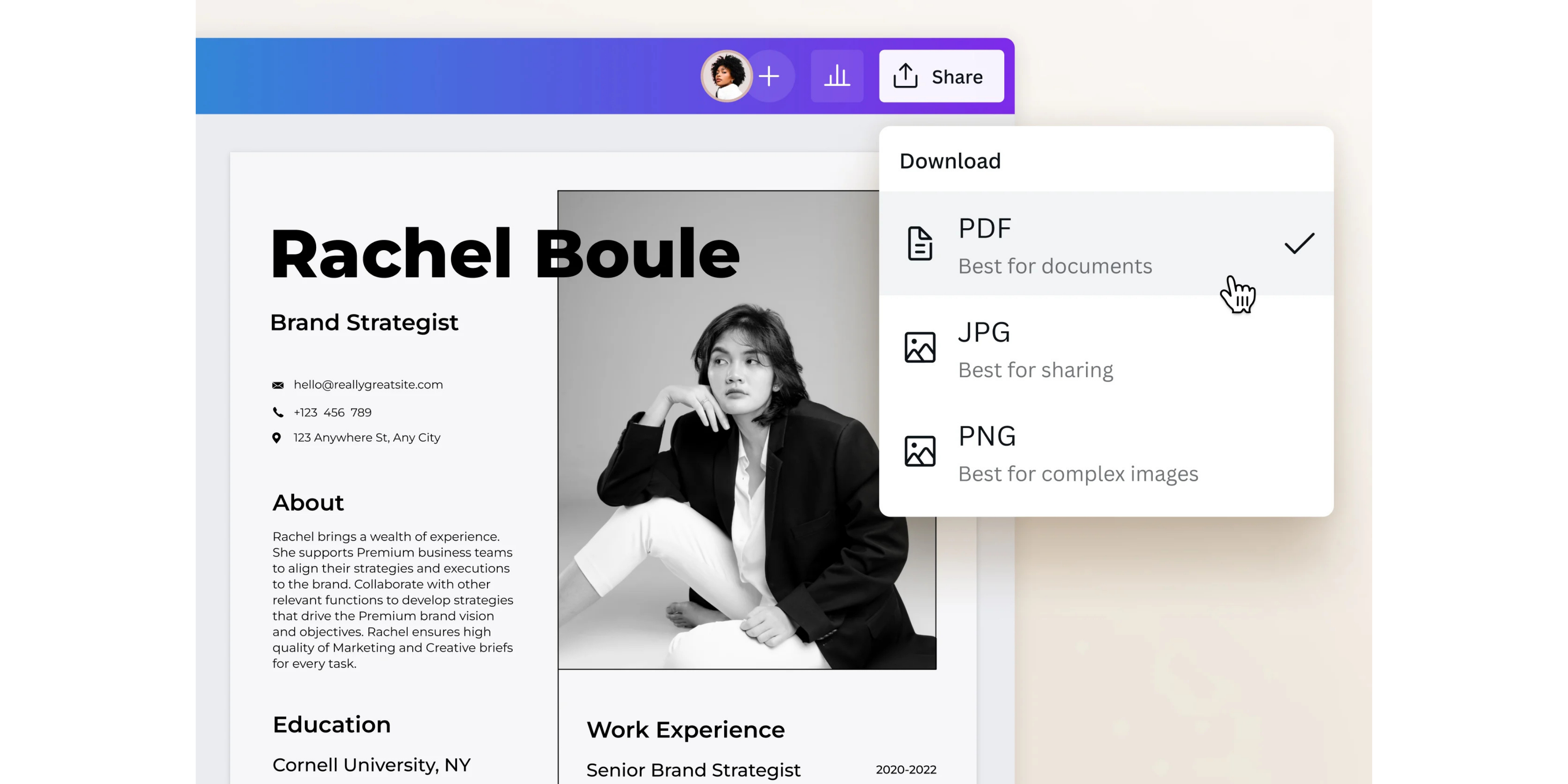Click the checkmark beside PDF
The image size is (1568, 784).
pos(1300,243)
